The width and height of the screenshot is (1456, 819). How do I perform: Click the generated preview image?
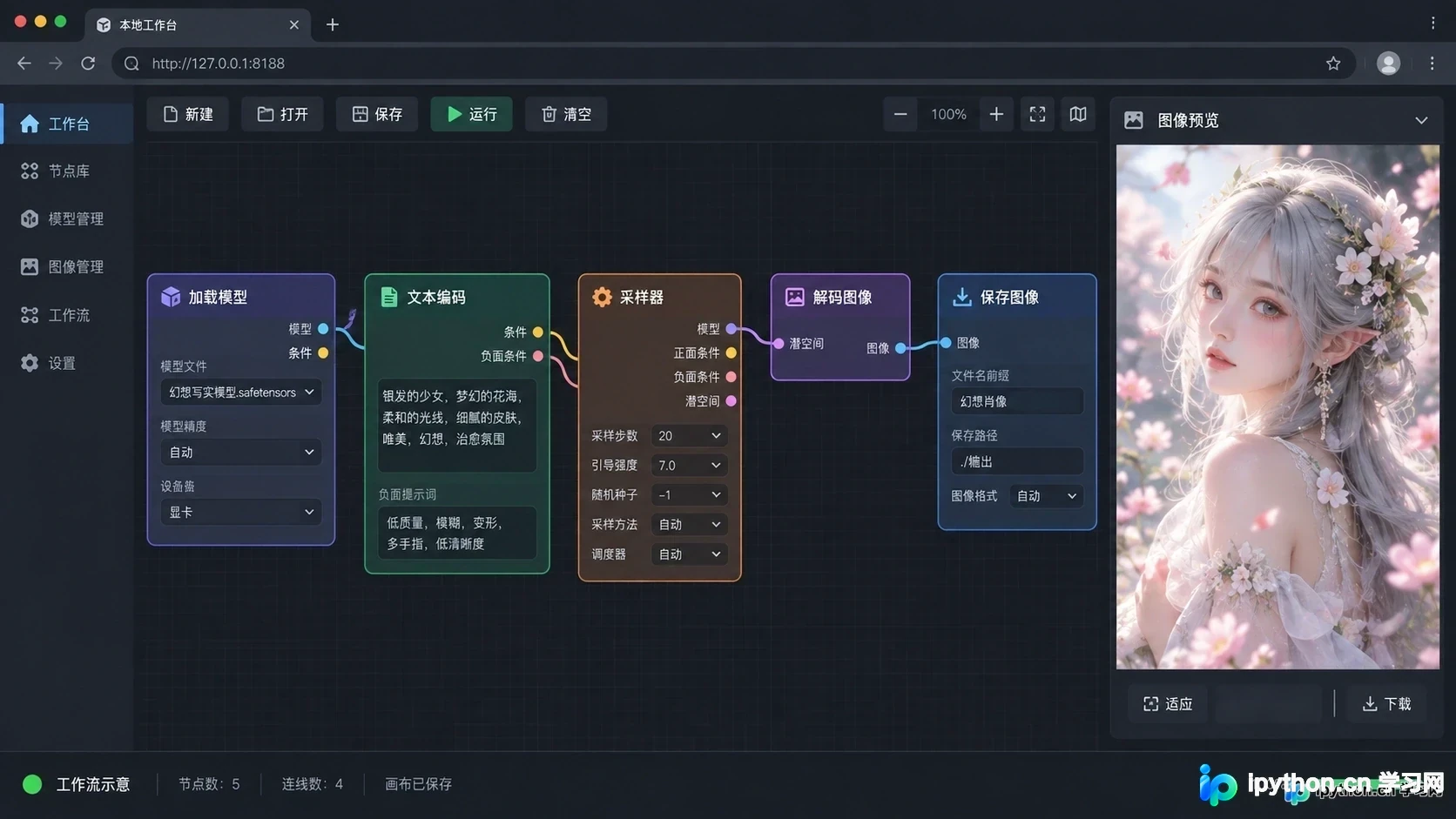(1277, 406)
